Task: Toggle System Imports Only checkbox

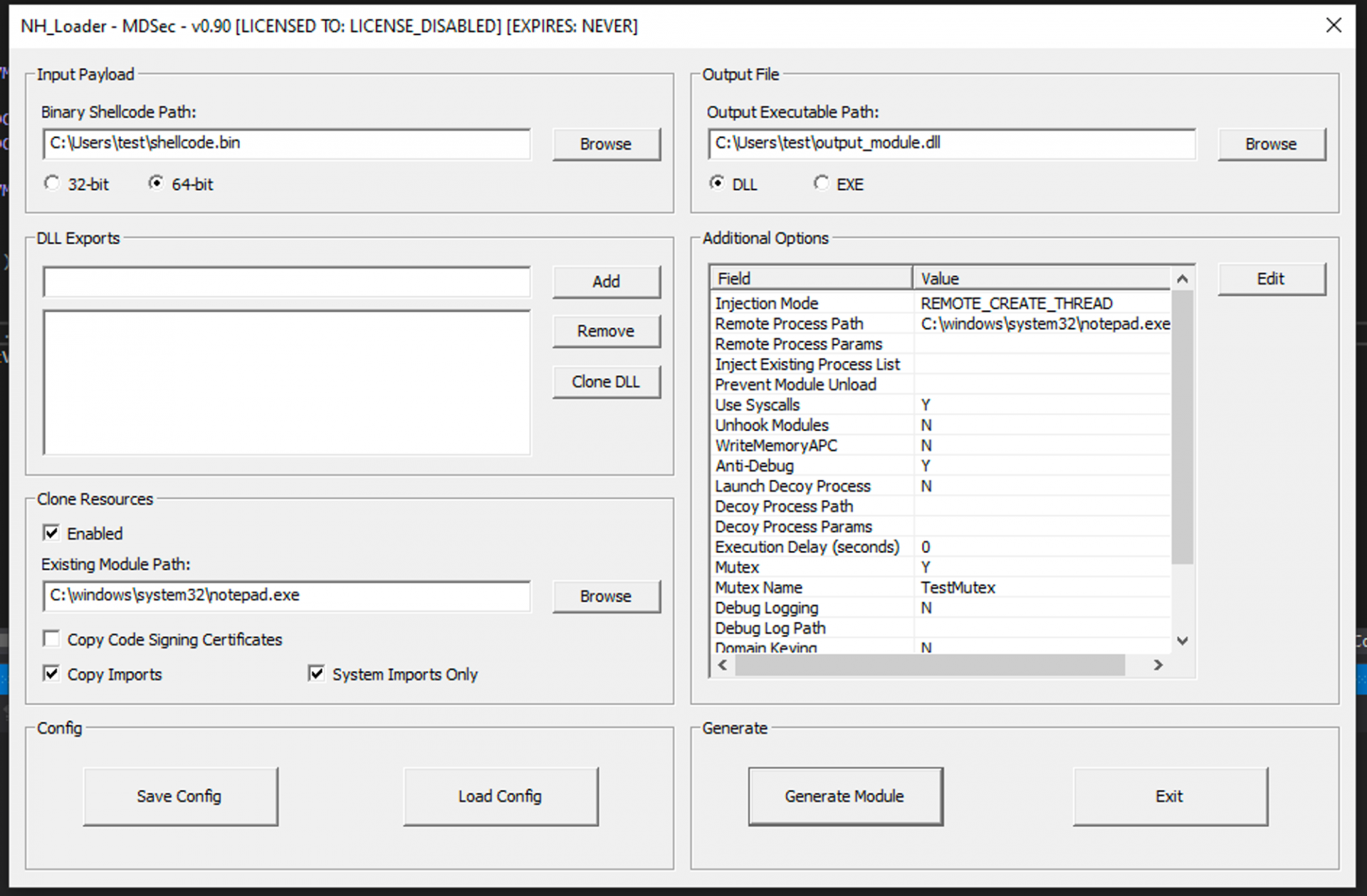Action: [317, 673]
